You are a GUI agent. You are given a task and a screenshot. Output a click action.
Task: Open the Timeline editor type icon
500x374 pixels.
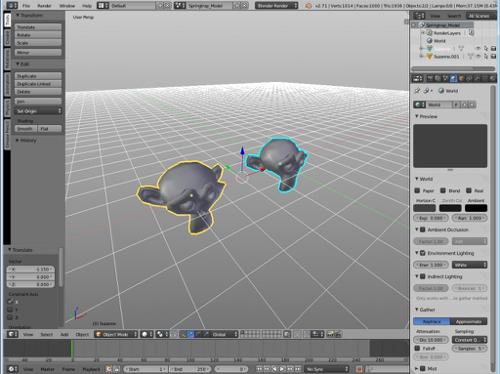coord(12,369)
